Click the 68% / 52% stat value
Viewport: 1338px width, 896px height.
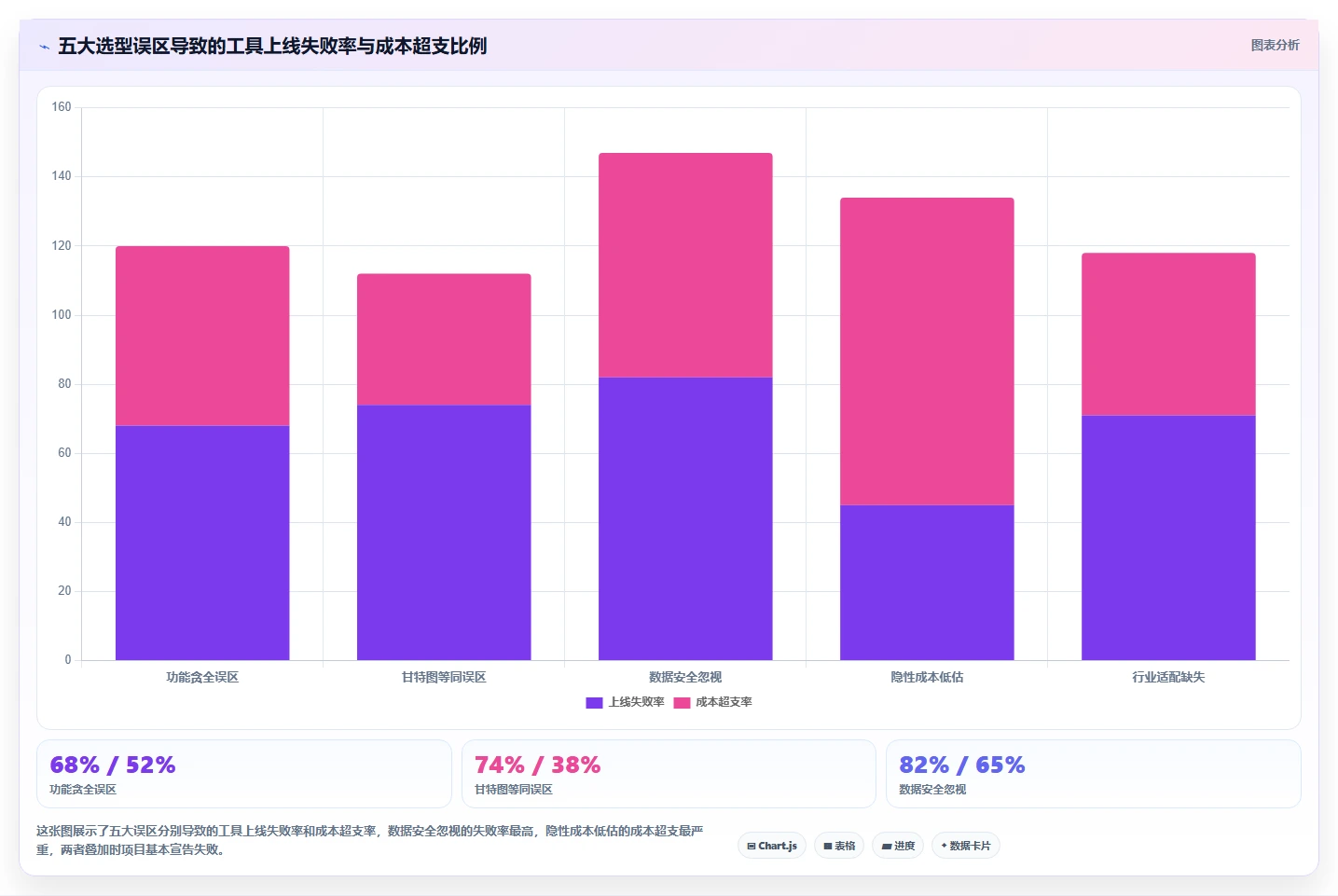click(113, 765)
